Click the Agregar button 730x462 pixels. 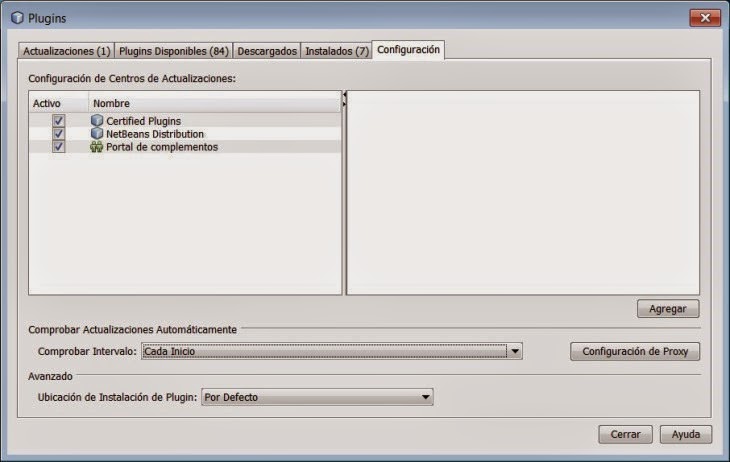[x=668, y=309]
